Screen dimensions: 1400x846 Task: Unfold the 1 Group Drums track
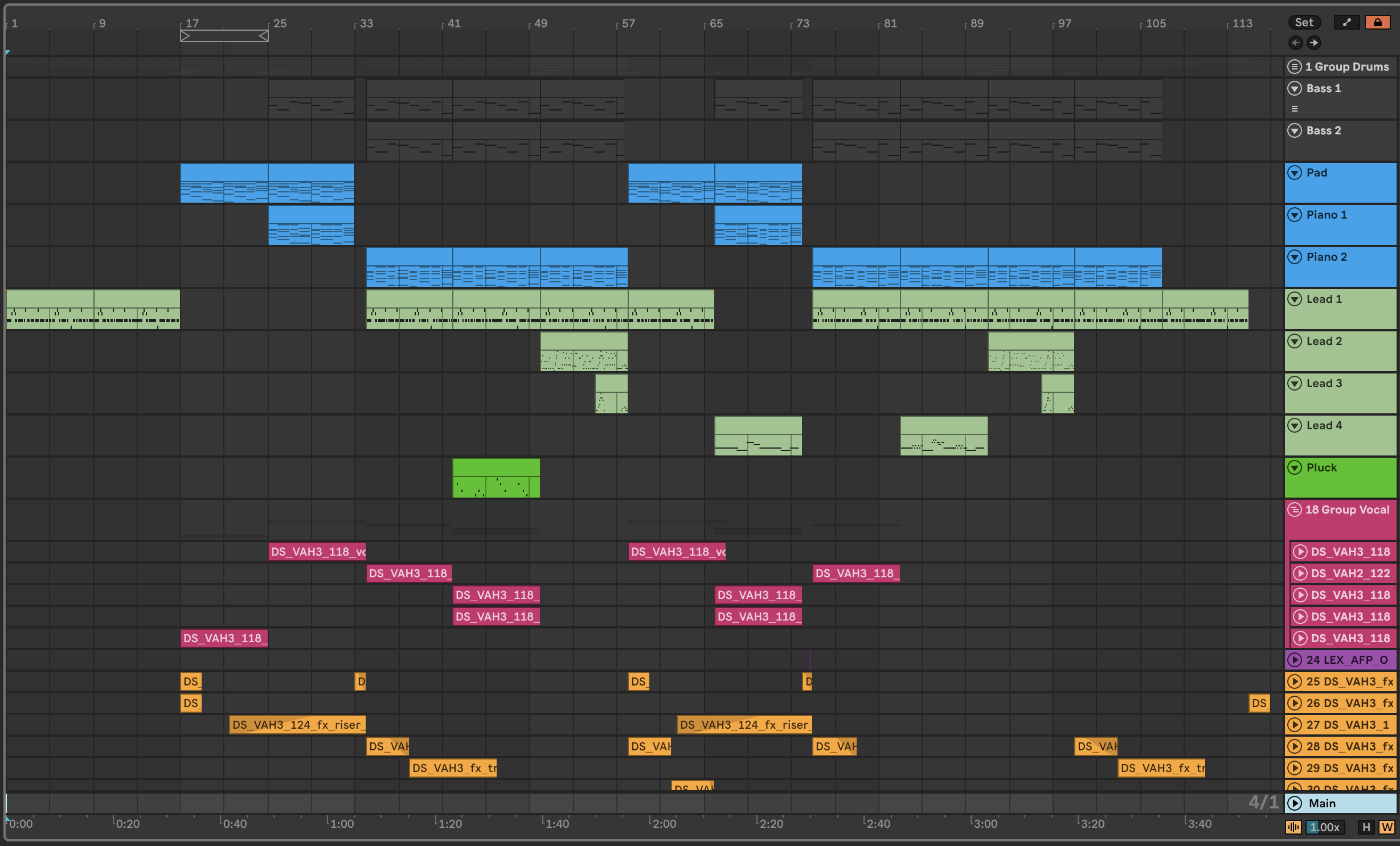point(1294,67)
